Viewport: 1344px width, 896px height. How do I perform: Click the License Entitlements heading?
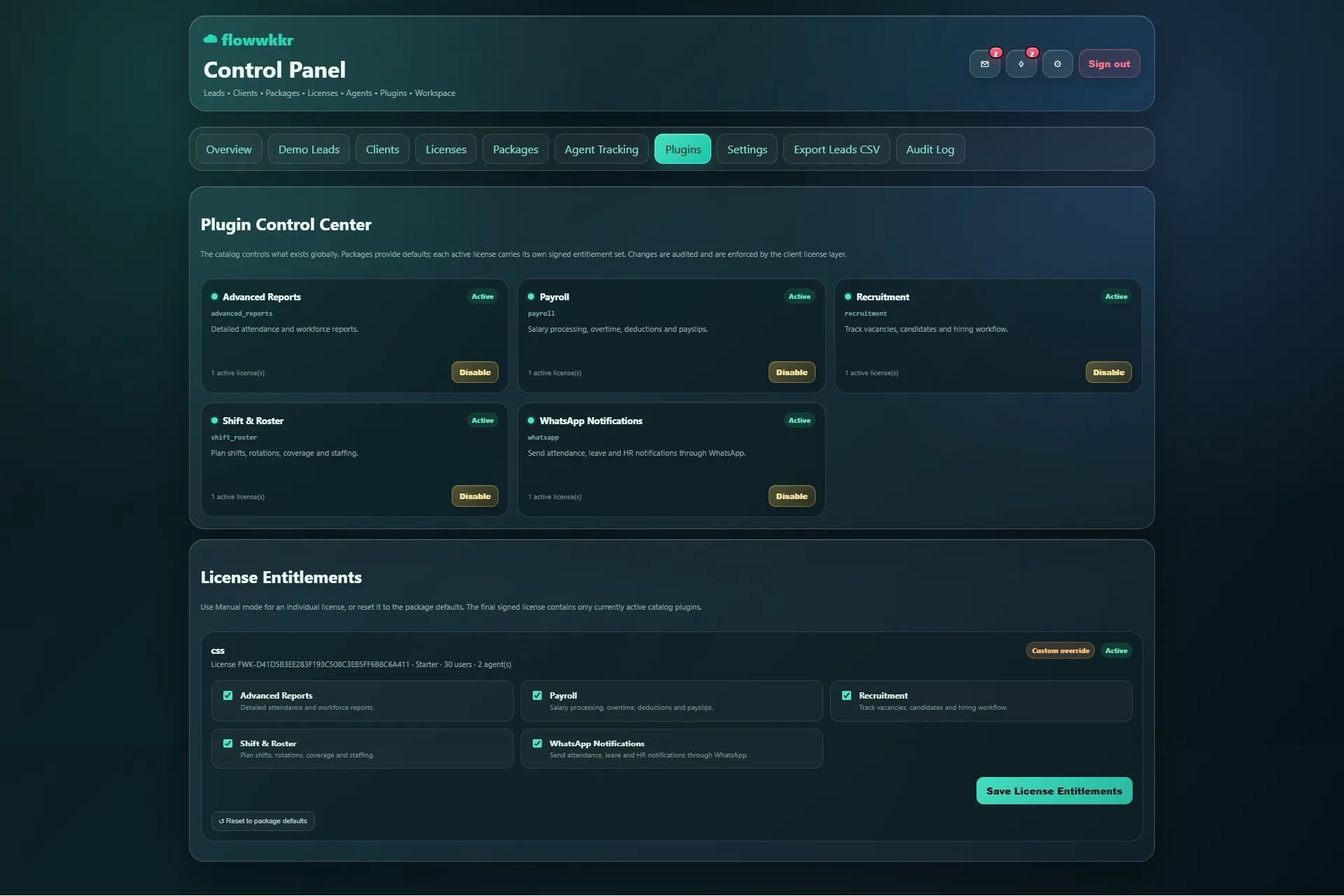point(281,577)
